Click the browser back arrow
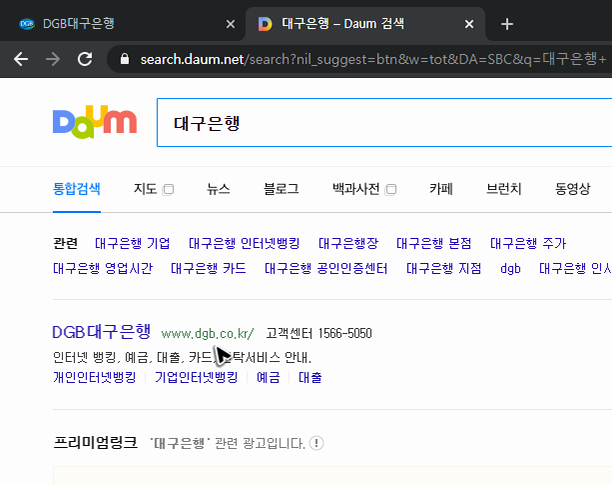 click(21, 59)
